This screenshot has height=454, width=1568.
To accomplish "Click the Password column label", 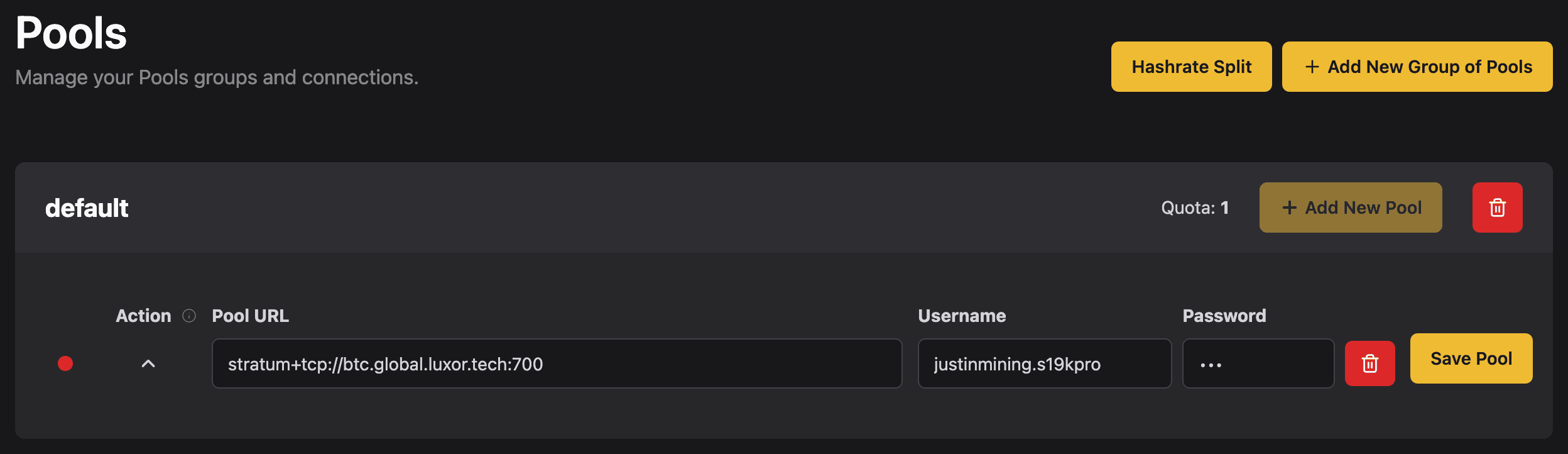I will pos(1224,316).
